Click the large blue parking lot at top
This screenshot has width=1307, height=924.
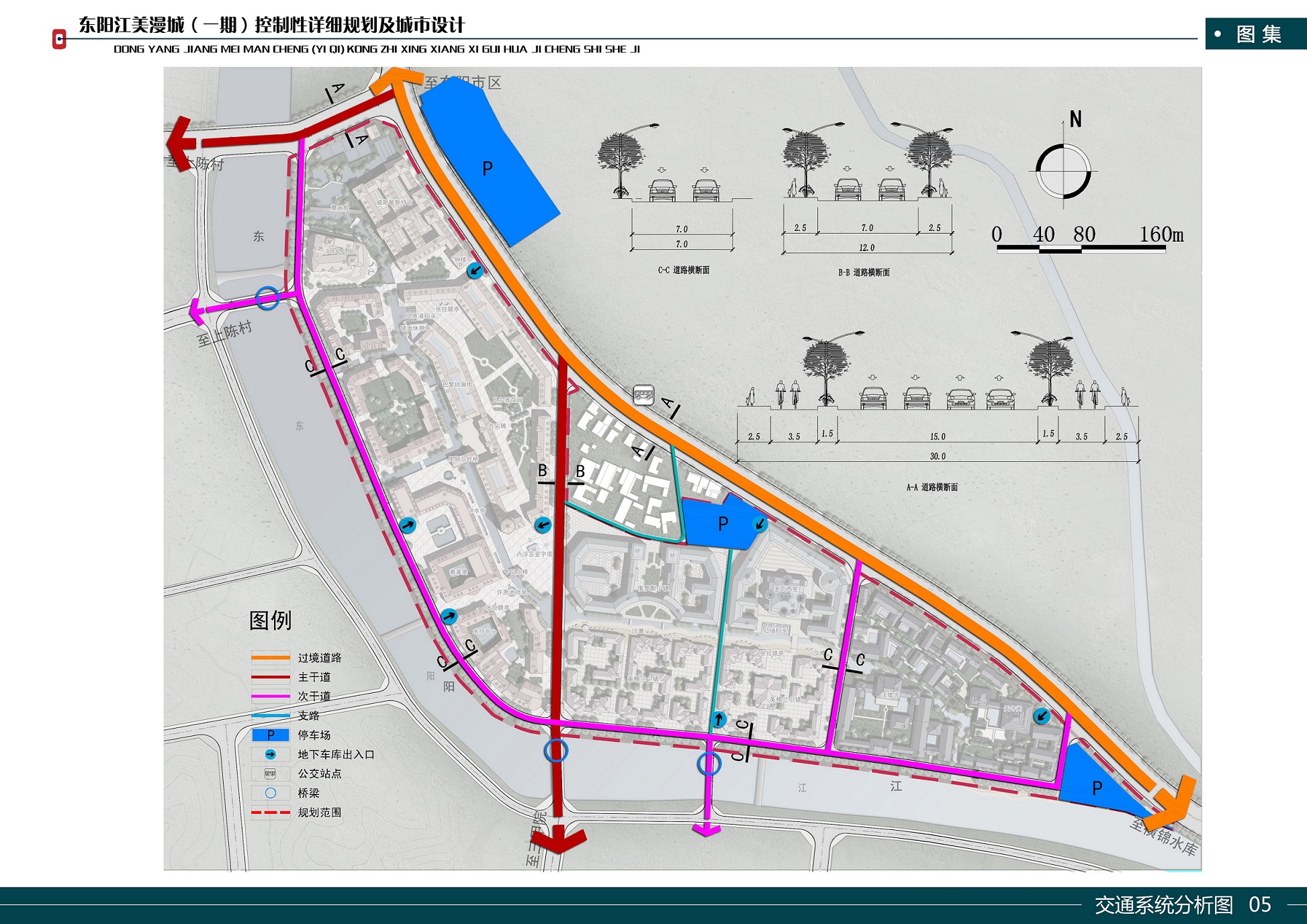pyautogui.click(x=488, y=167)
